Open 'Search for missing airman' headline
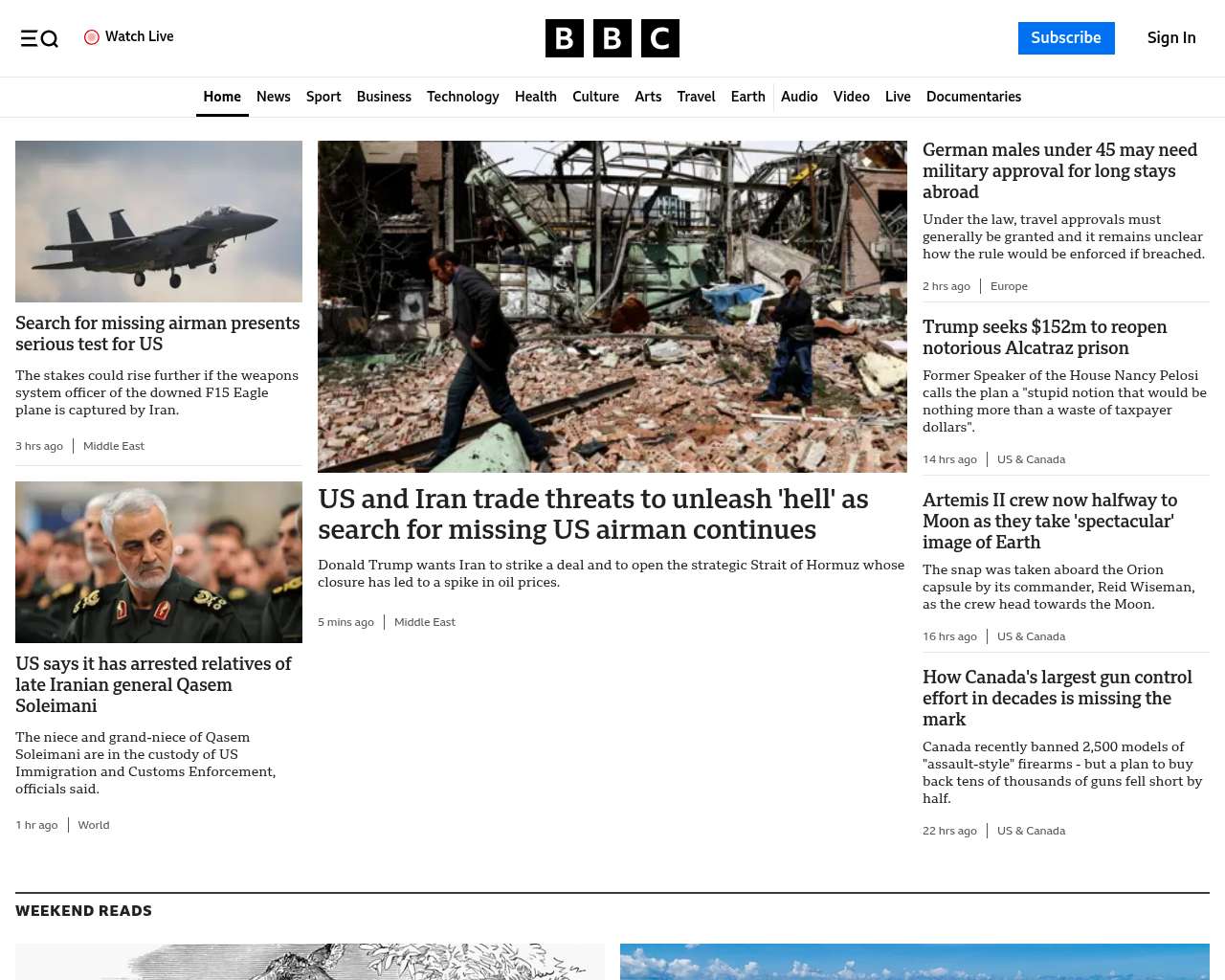This screenshot has width=1225, height=980. (x=158, y=333)
